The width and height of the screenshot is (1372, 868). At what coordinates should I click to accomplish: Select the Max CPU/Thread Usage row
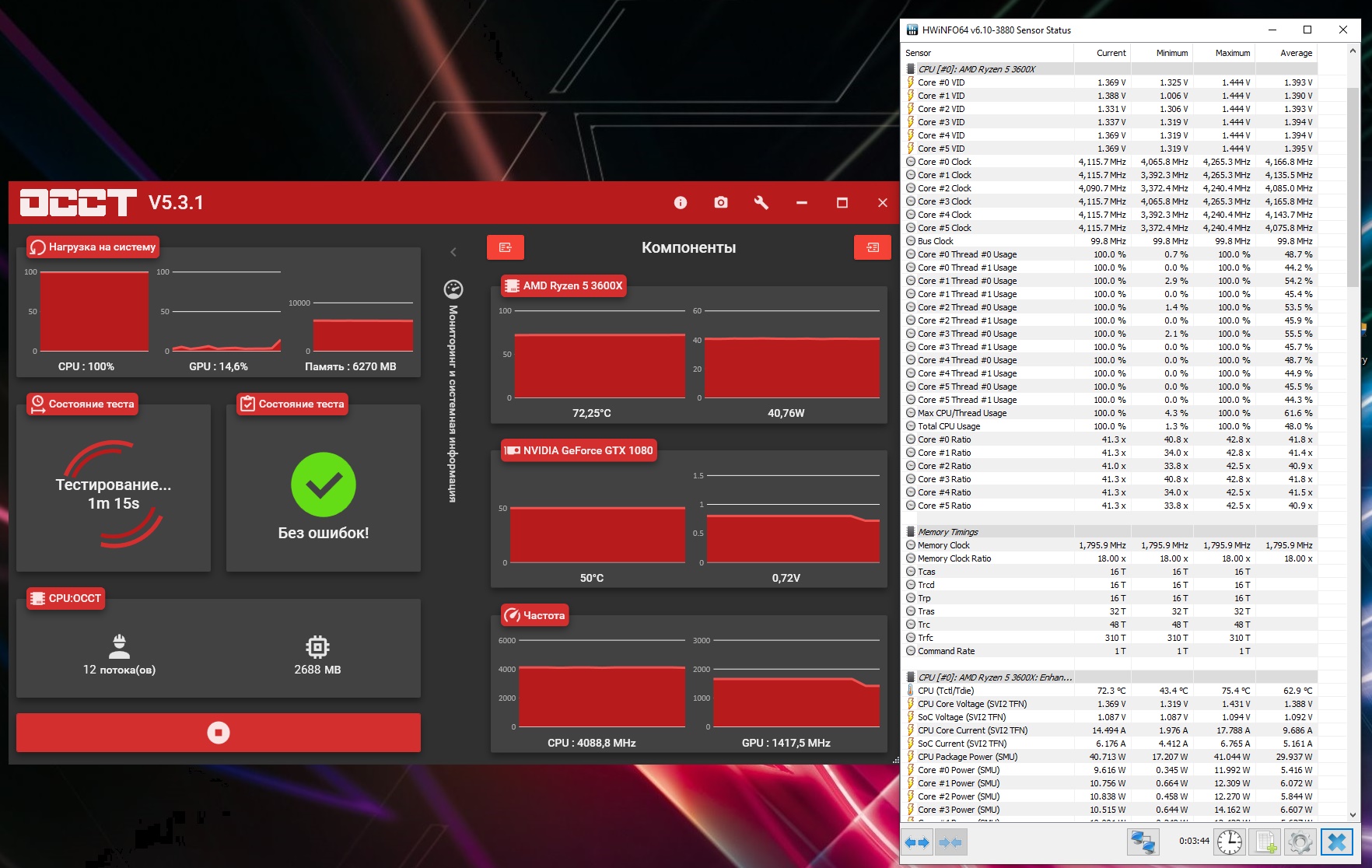1110,413
